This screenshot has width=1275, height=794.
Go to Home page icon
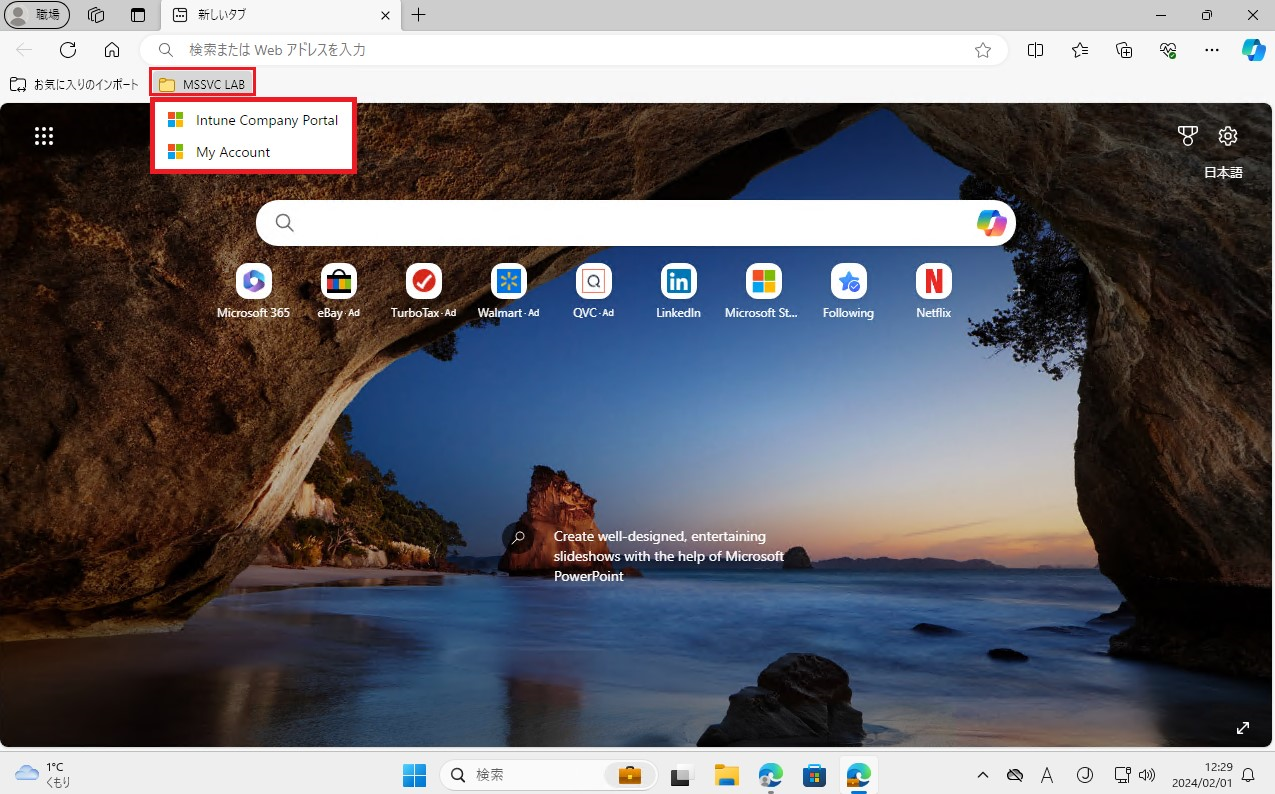[112, 50]
